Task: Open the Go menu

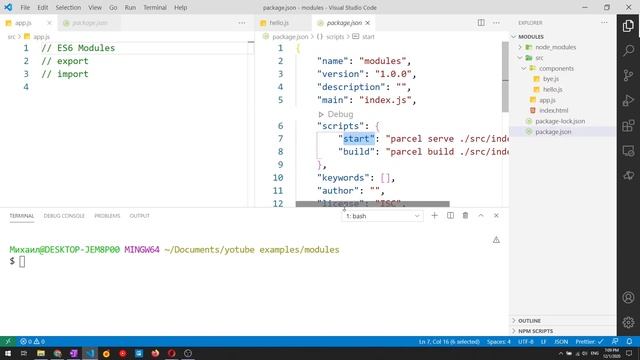Action: pyautogui.click(x=113, y=7)
